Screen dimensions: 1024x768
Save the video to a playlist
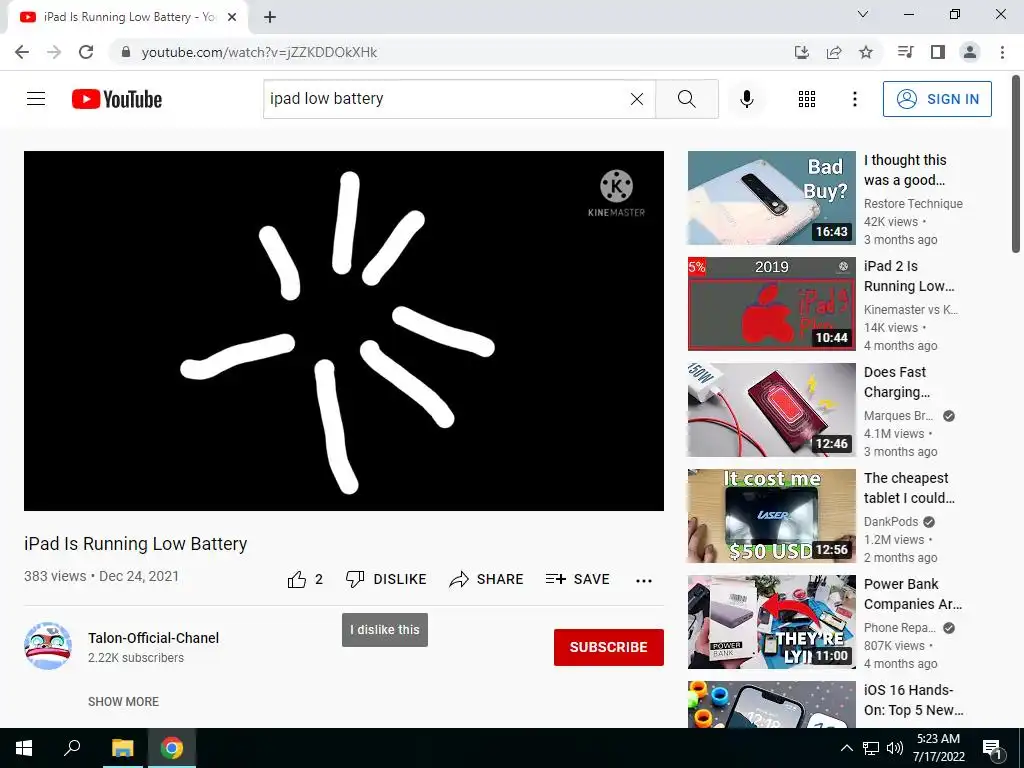point(578,579)
